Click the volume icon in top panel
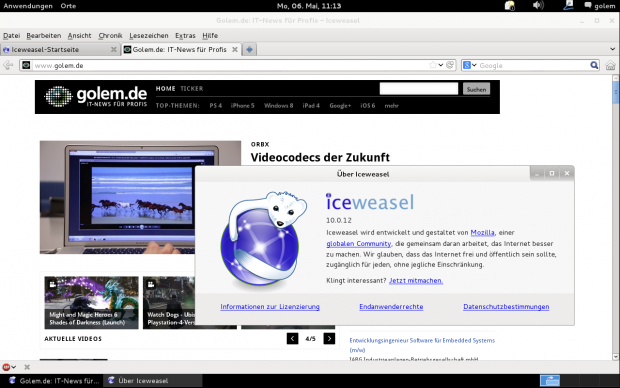Screen dimensions: 620x388 tap(538, 6)
